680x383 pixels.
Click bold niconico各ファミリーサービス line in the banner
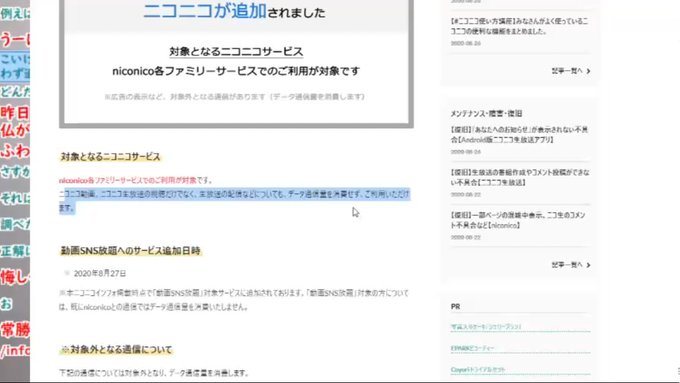pos(236,71)
